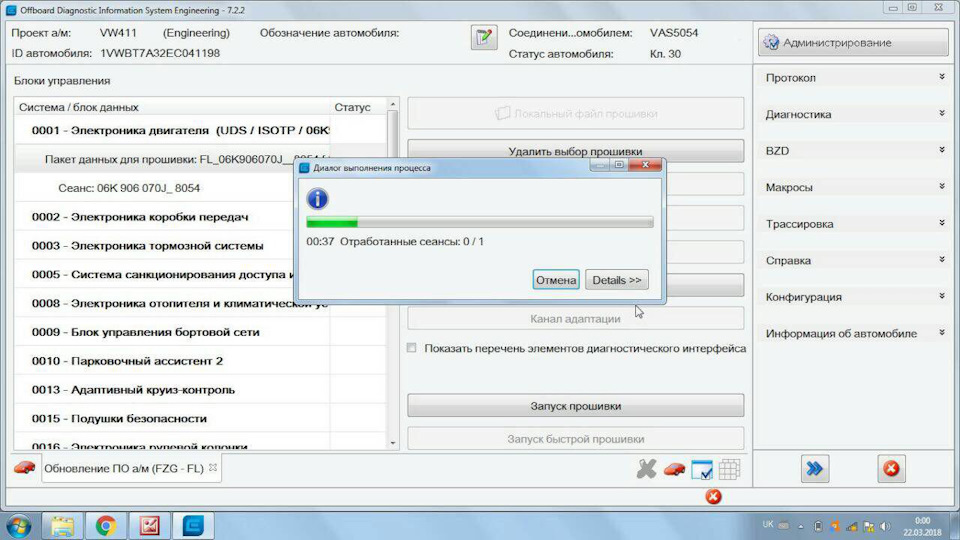Click the control unit list scroll-up arrow
Image resolution: width=960 pixels, height=540 pixels.
click(x=393, y=105)
